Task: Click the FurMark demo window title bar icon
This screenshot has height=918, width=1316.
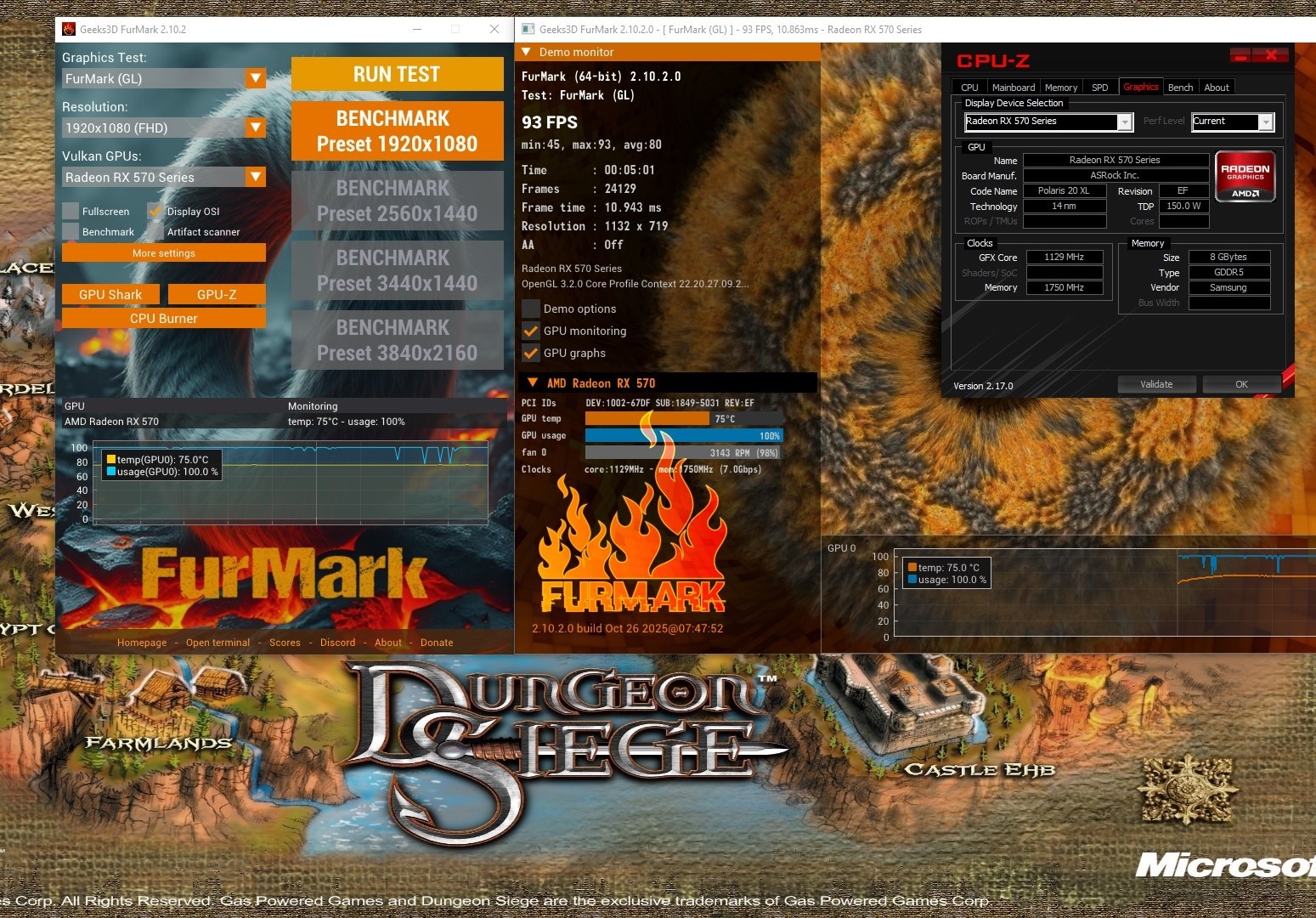Action: point(528,29)
